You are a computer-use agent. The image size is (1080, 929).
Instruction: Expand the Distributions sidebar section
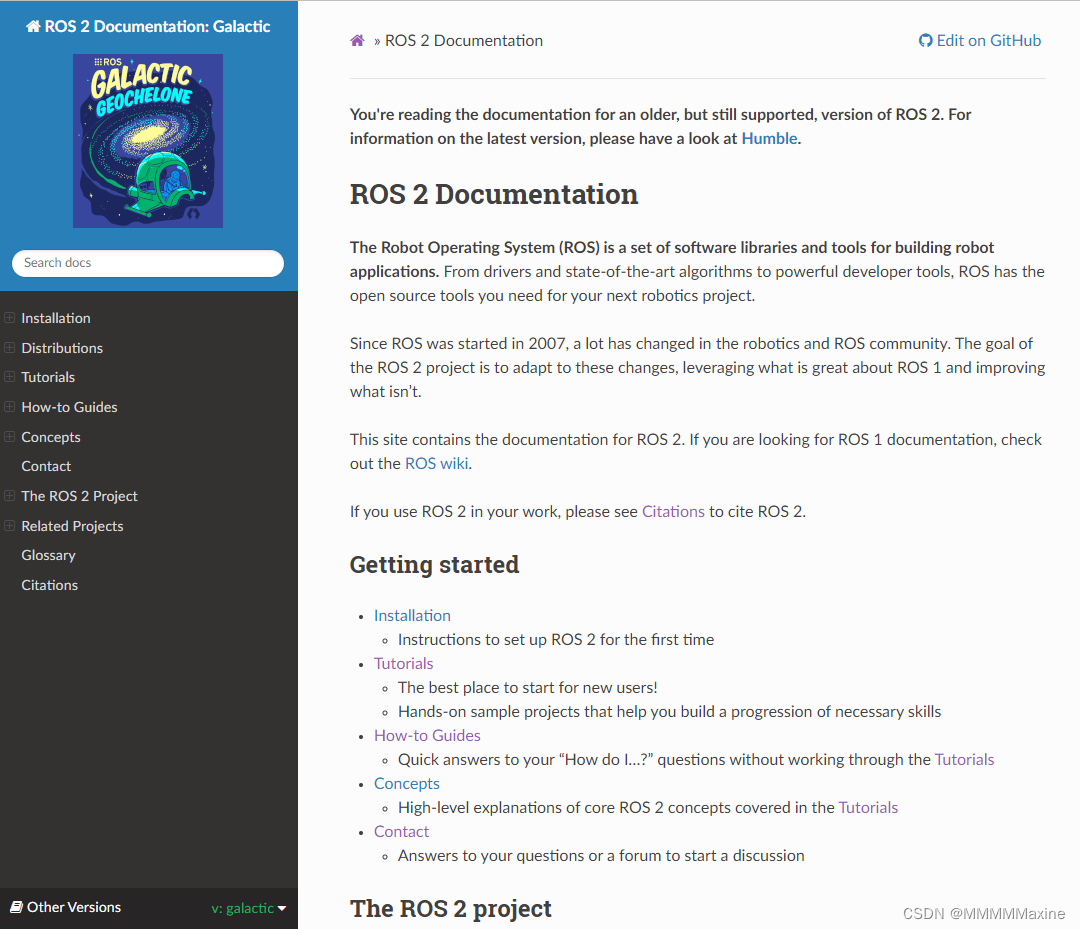click(x=10, y=348)
